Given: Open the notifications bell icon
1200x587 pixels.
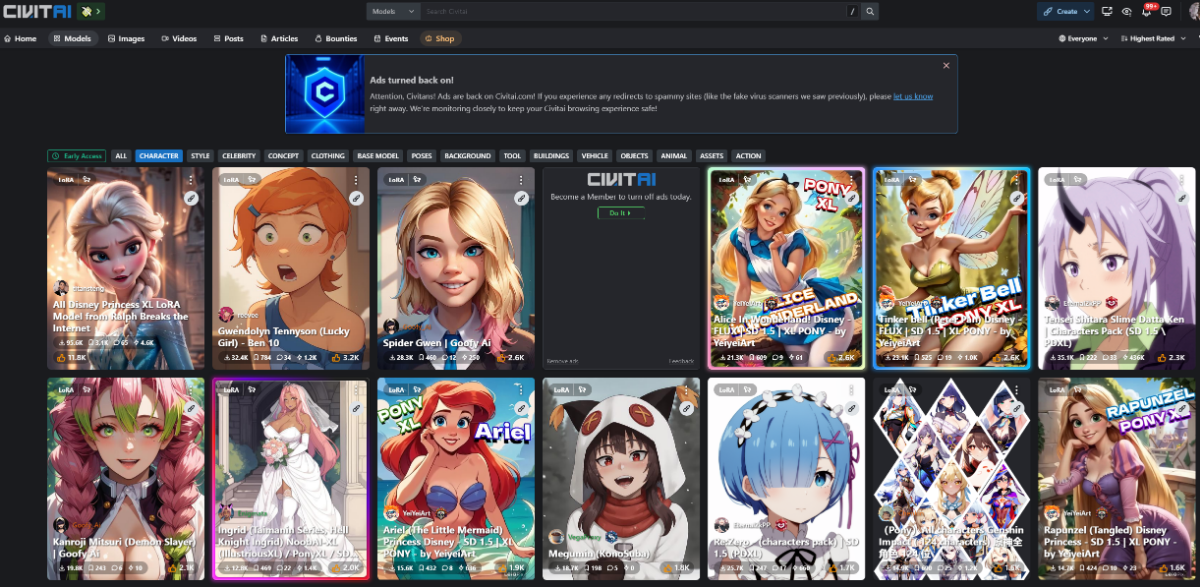Looking at the screenshot, I should [x=1147, y=11].
